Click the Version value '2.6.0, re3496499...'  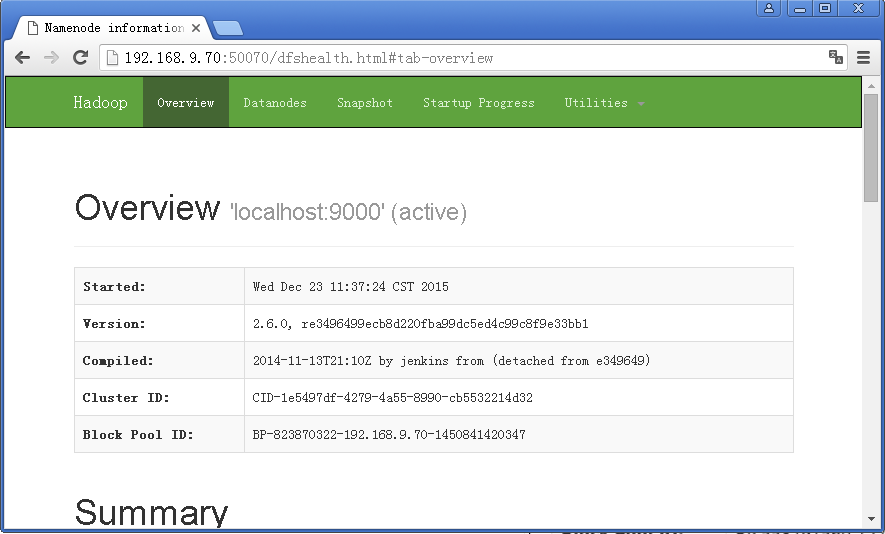[x=420, y=323]
